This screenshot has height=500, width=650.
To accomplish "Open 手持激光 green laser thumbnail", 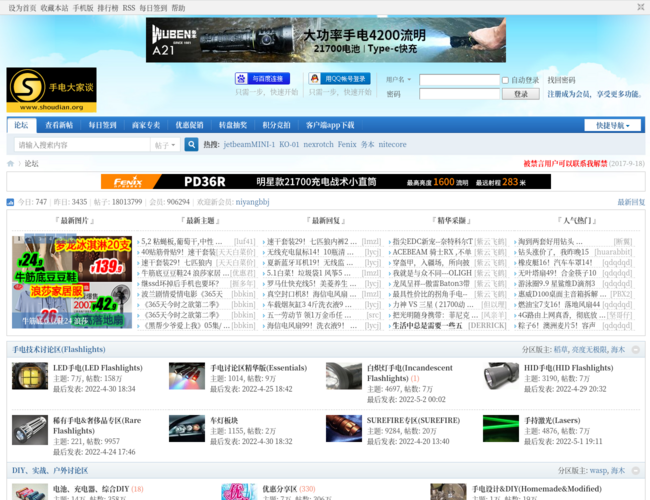I will 501,428.
